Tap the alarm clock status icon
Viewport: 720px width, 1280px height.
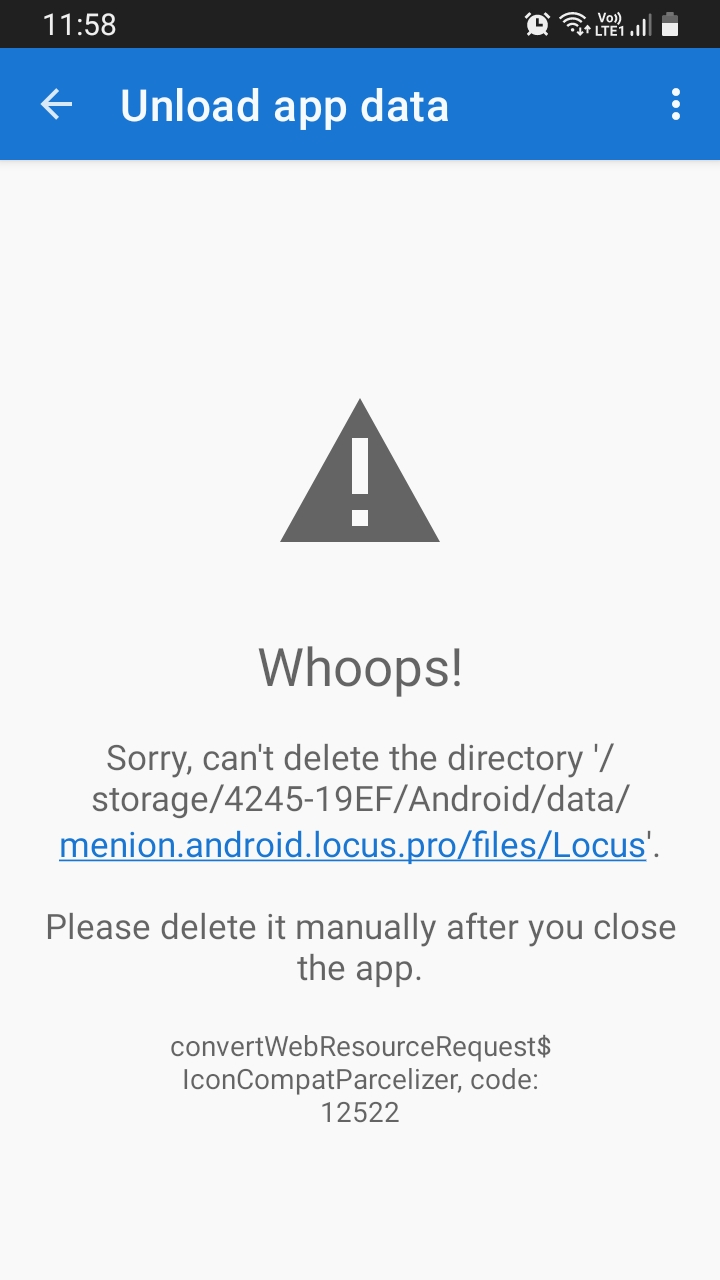pos(537,24)
